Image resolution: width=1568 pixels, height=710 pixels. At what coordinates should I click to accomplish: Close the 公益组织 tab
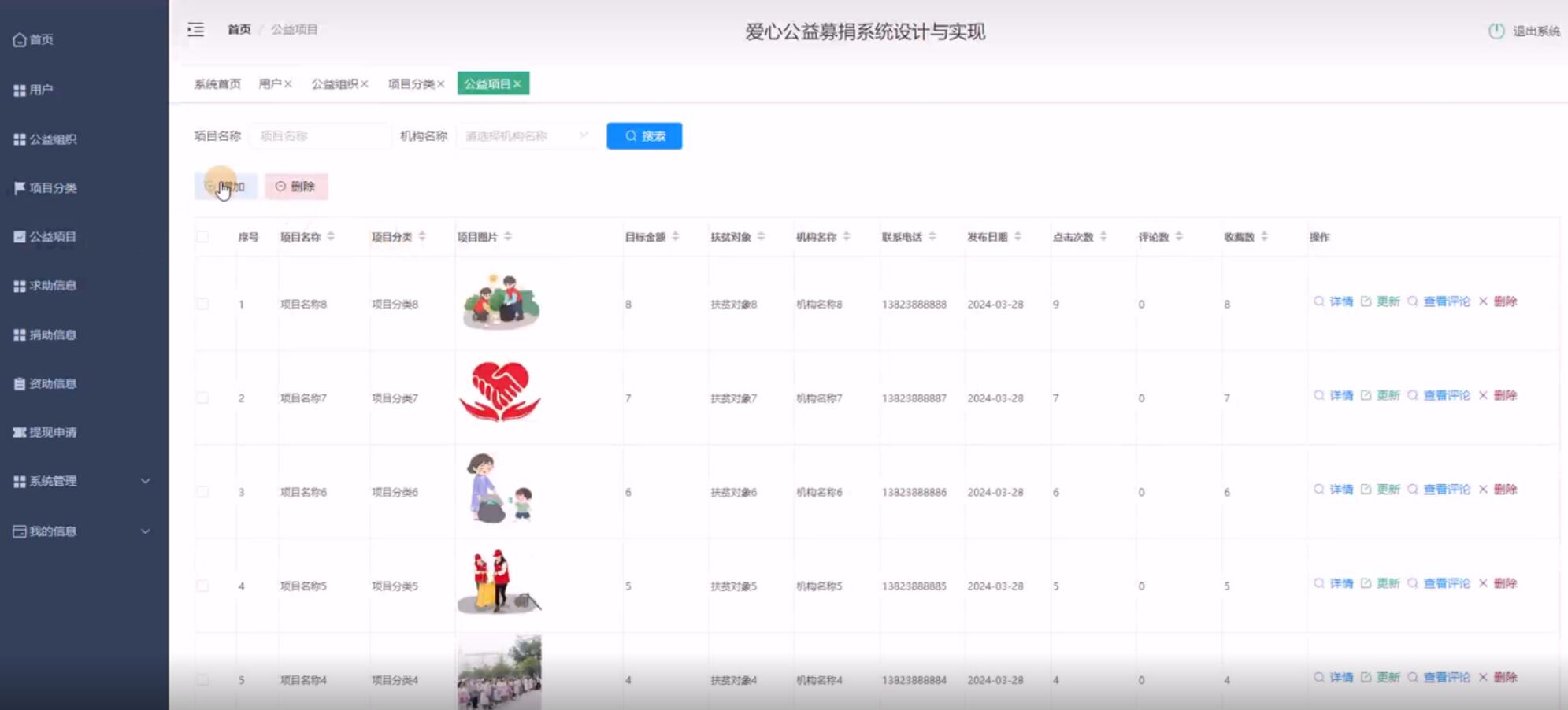click(365, 84)
